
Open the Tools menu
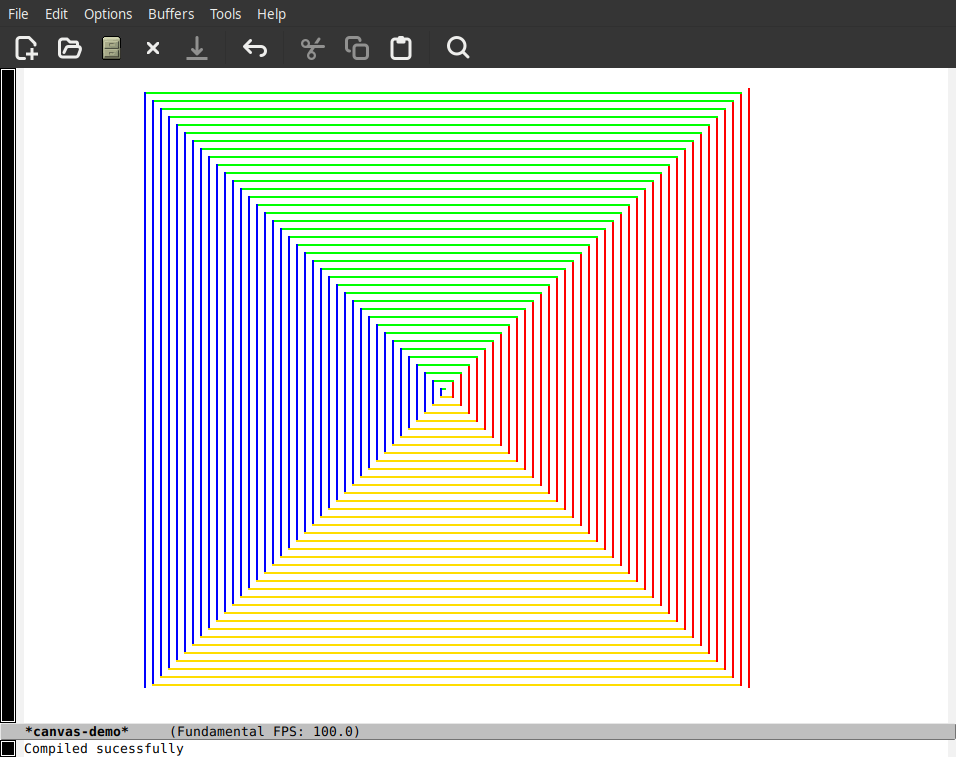(x=226, y=14)
